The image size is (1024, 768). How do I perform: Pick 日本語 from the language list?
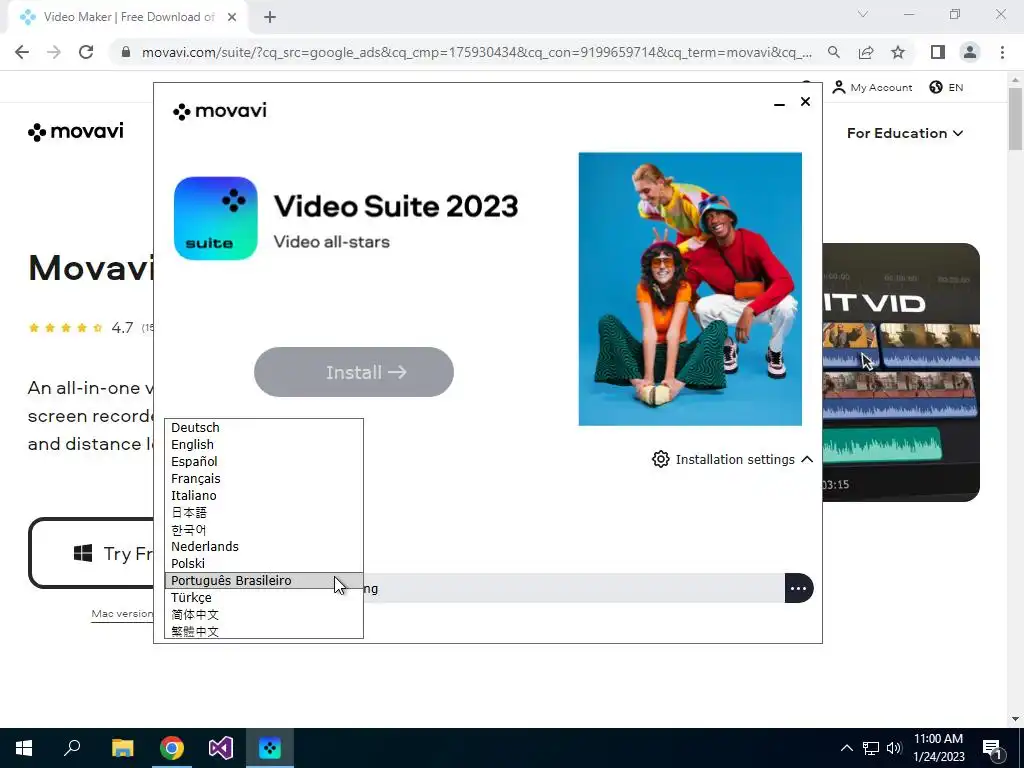263,513
